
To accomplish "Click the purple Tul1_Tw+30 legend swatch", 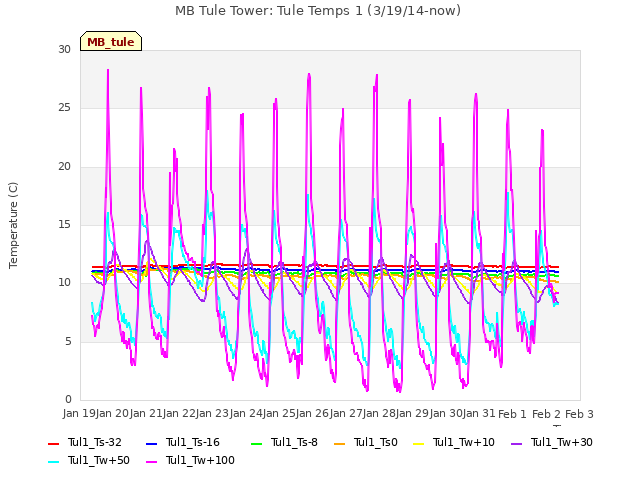I will 516,444.
